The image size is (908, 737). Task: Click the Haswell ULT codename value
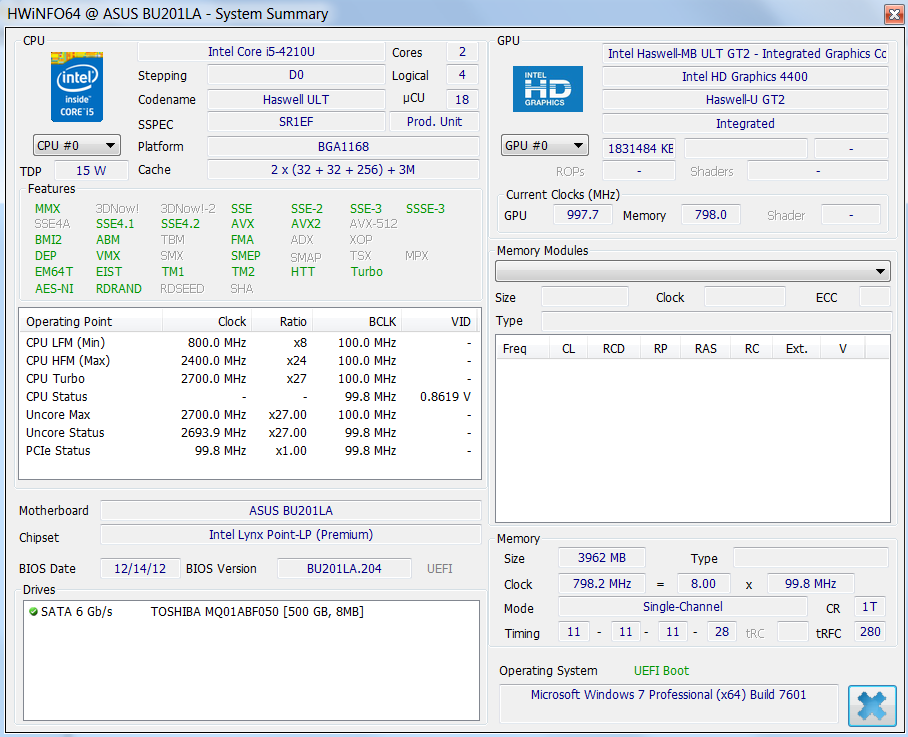point(296,100)
